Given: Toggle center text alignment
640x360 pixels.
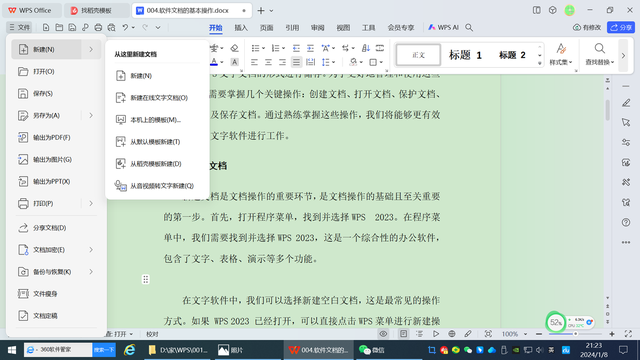Looking at the screenshot, I should tap(268, 62).
